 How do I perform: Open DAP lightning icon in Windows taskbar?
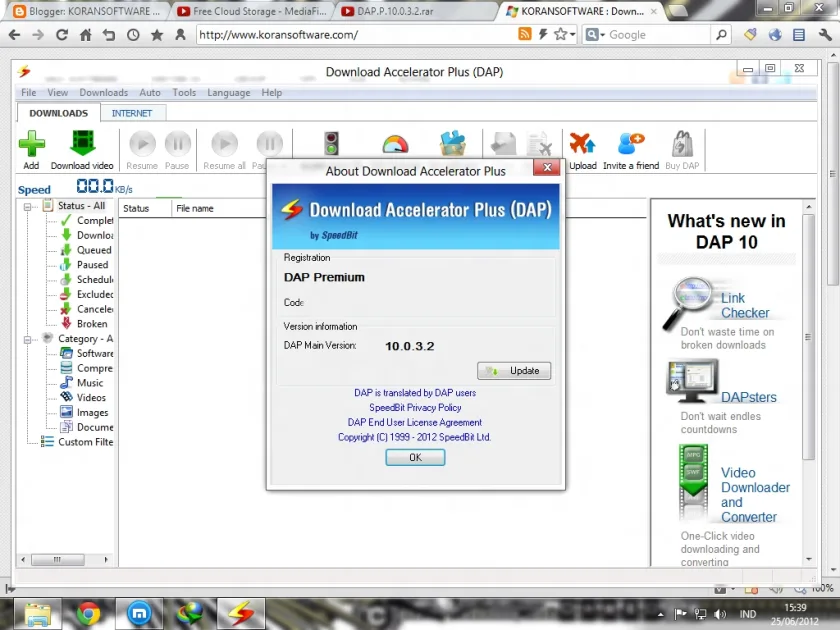click(241, 614)
